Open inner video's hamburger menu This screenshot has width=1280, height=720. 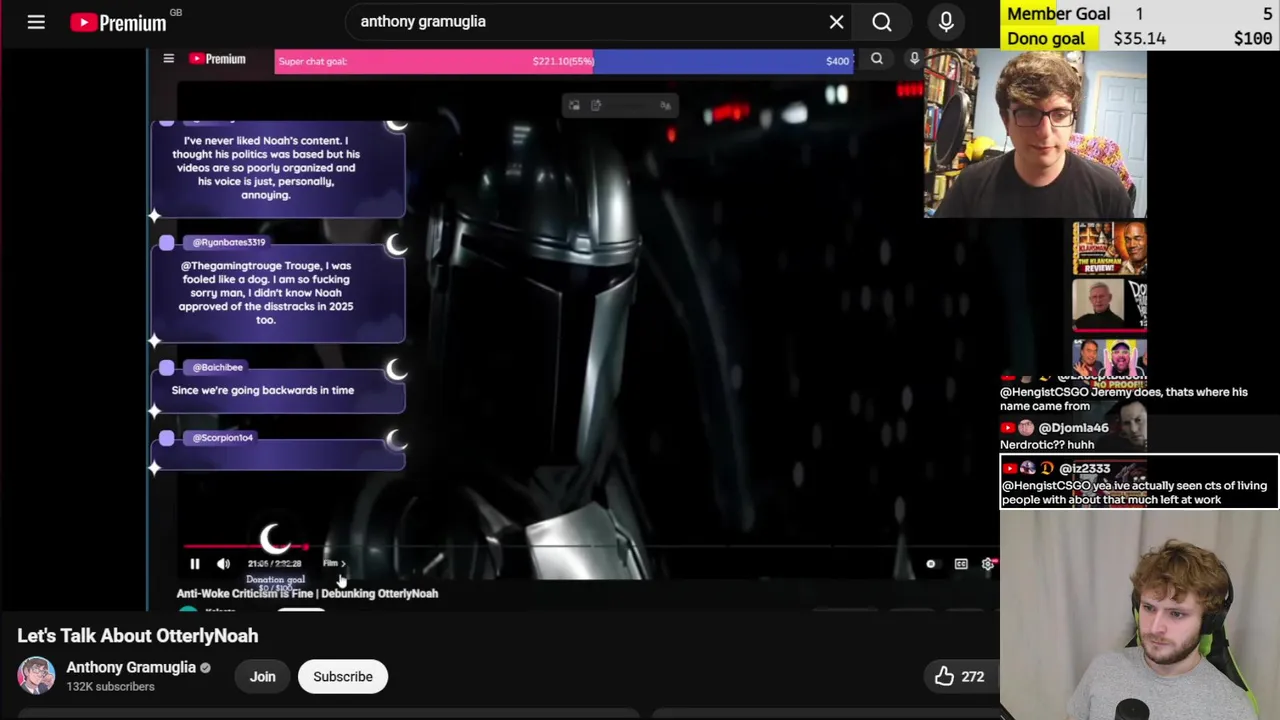(x=169, y=59)
